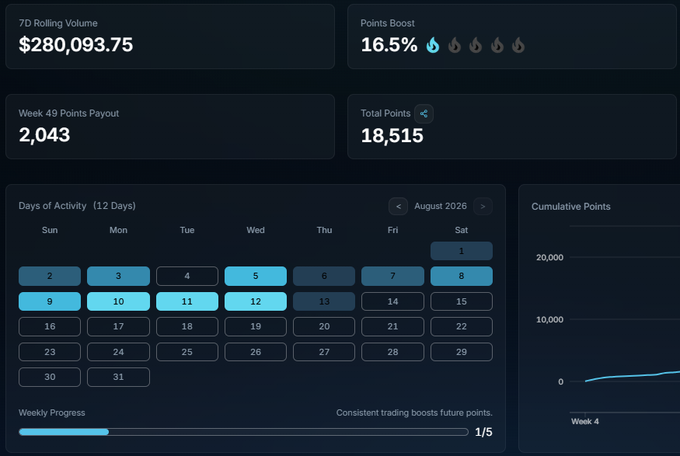
Task: Open day 10 in activity calendar
Action: (x=118, y=301)
